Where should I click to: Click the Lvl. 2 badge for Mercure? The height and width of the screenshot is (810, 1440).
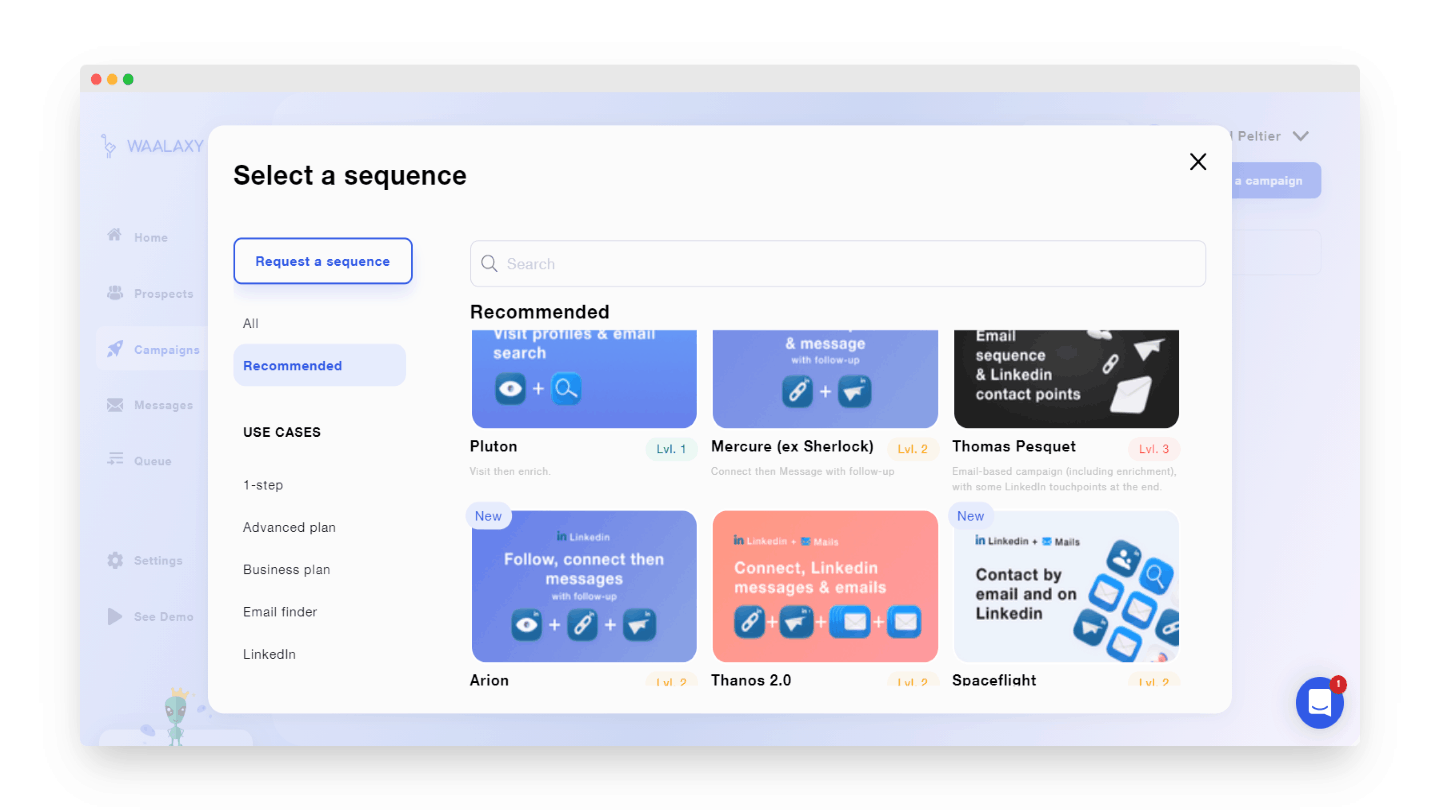[x=913, y=449]
